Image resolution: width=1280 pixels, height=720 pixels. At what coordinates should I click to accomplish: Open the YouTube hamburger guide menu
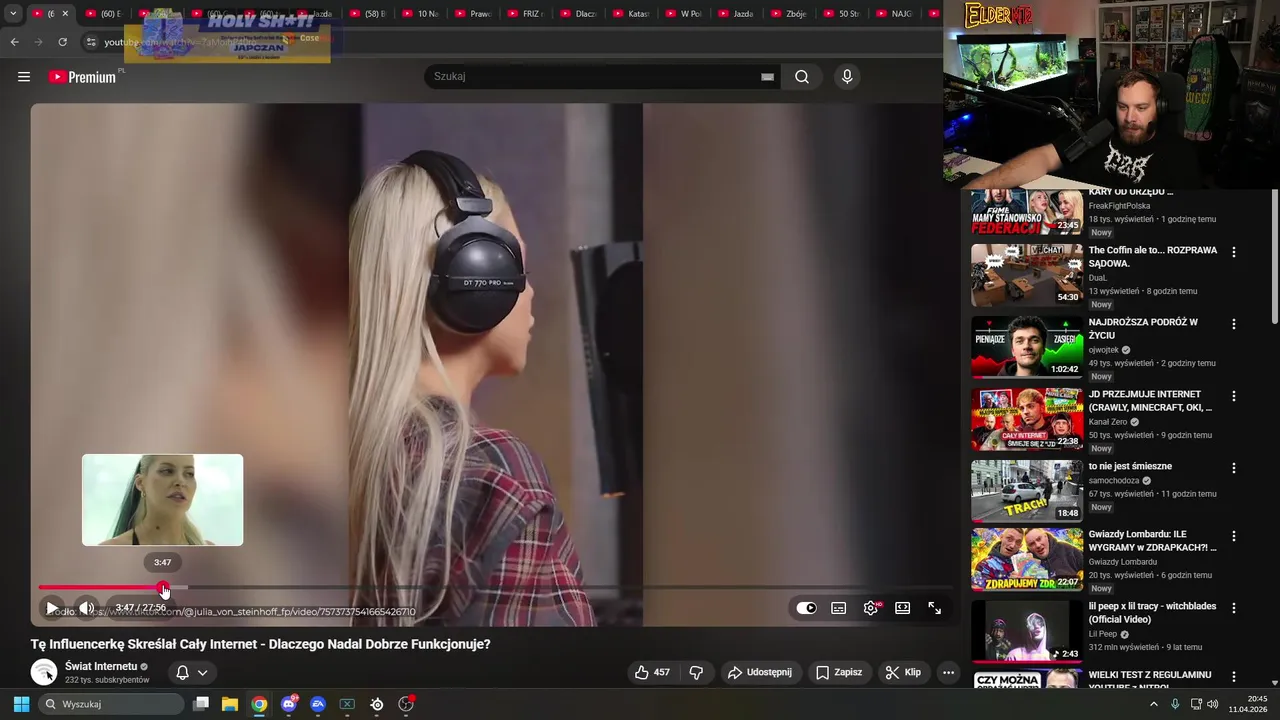tap(24, 77)
